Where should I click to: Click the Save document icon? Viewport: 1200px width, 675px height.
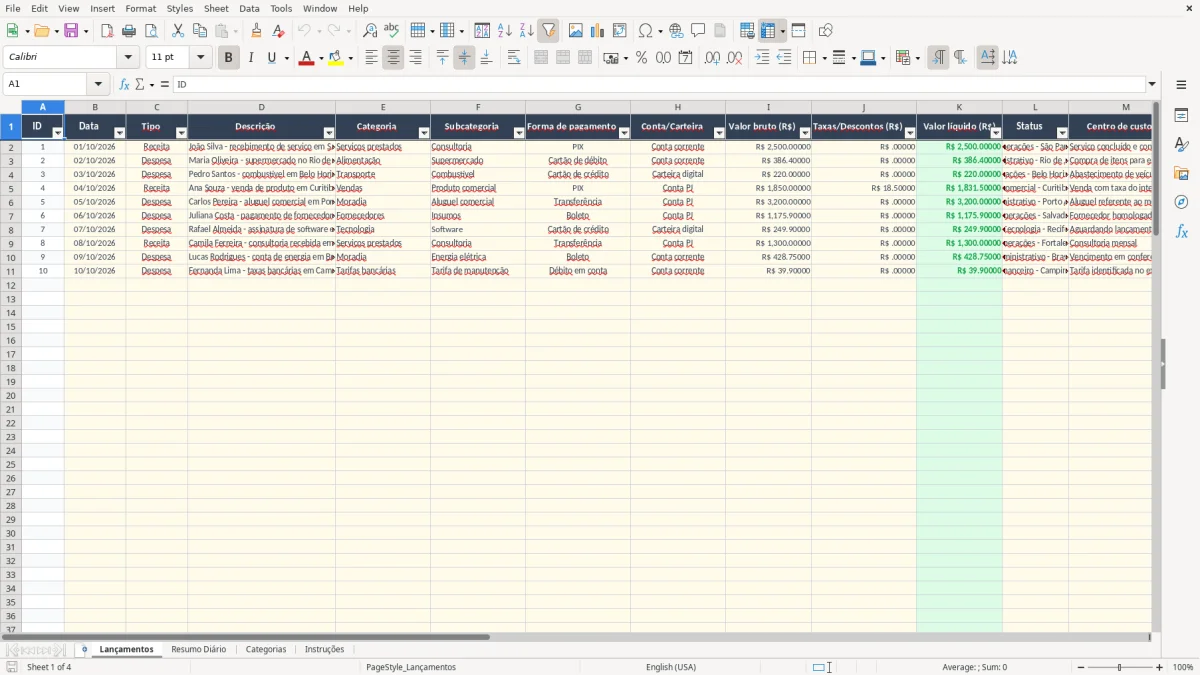pos(71,31)
